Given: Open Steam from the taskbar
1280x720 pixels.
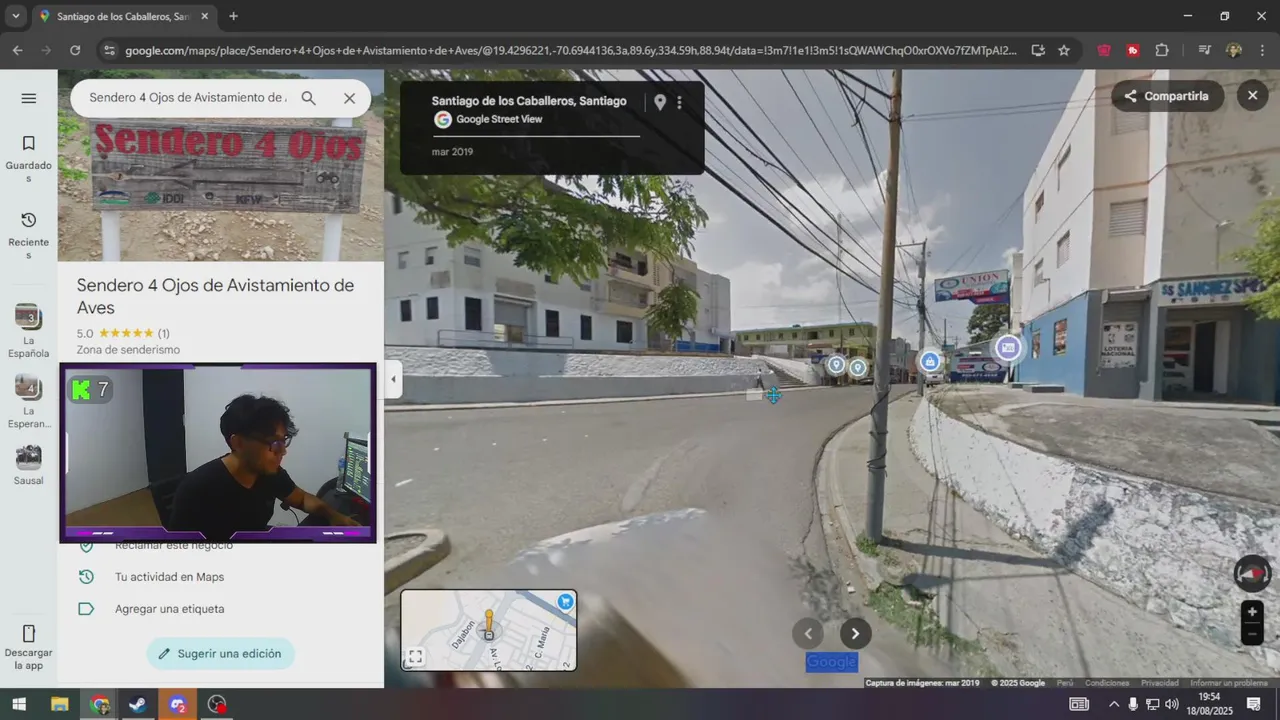Looking at the screenshot, I should [137, 705].
